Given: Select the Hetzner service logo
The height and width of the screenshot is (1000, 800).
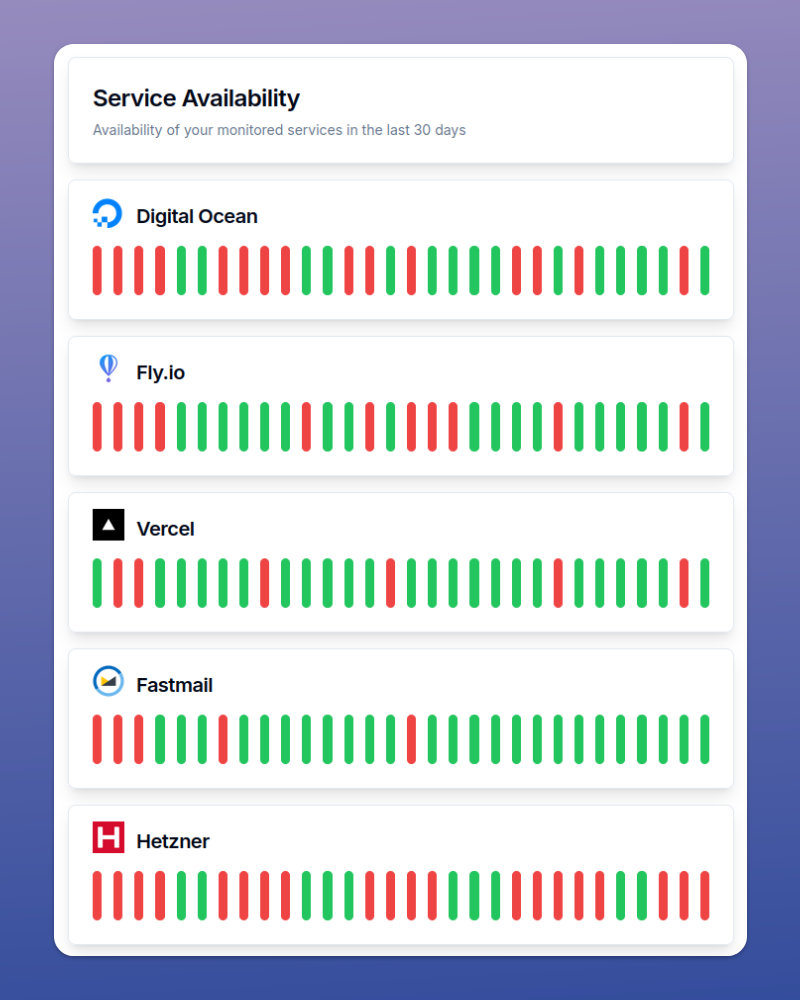Looking at the screenshot, I should 107,837.
